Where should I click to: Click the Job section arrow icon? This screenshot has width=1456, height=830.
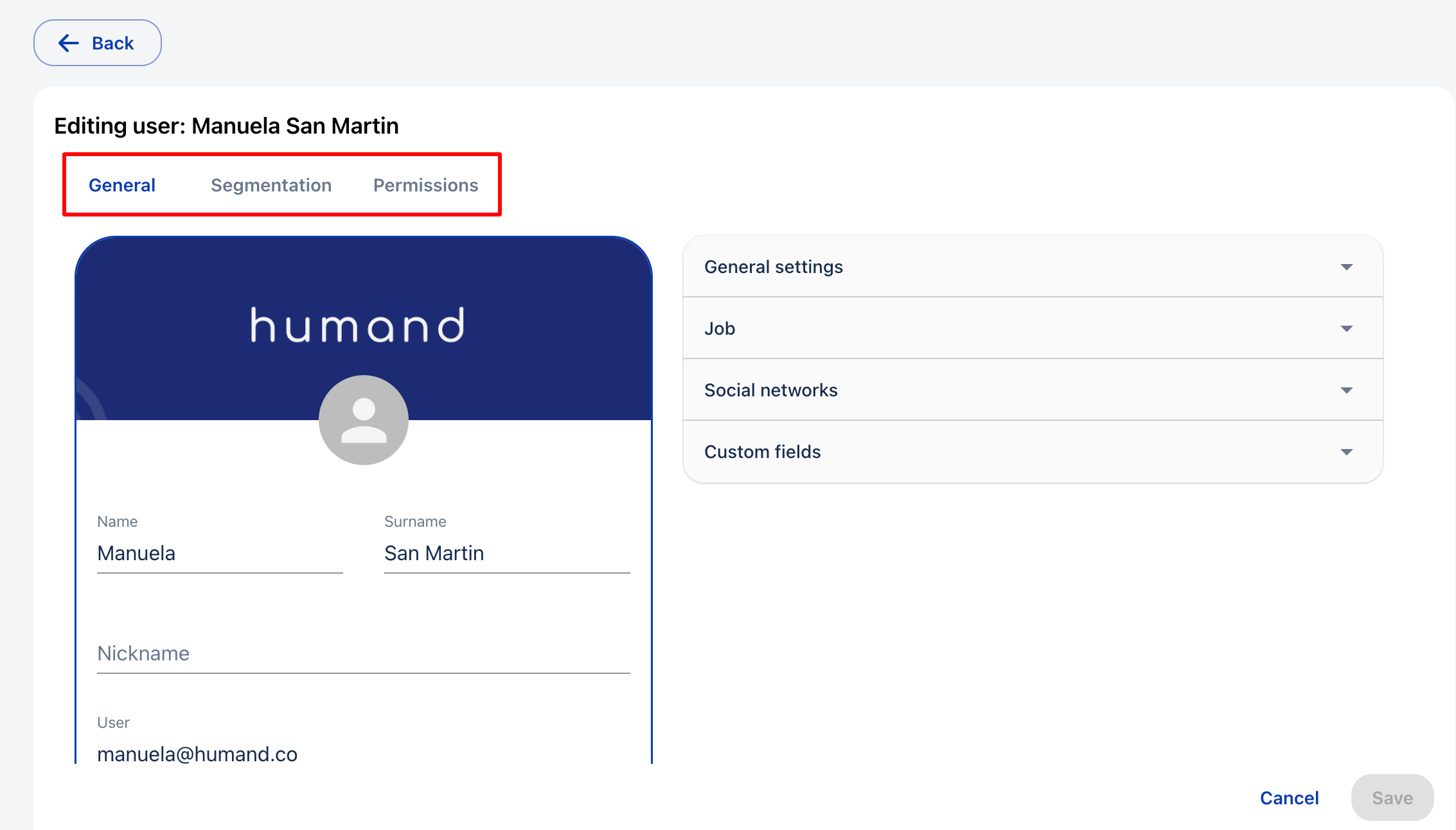point(1347,329)
